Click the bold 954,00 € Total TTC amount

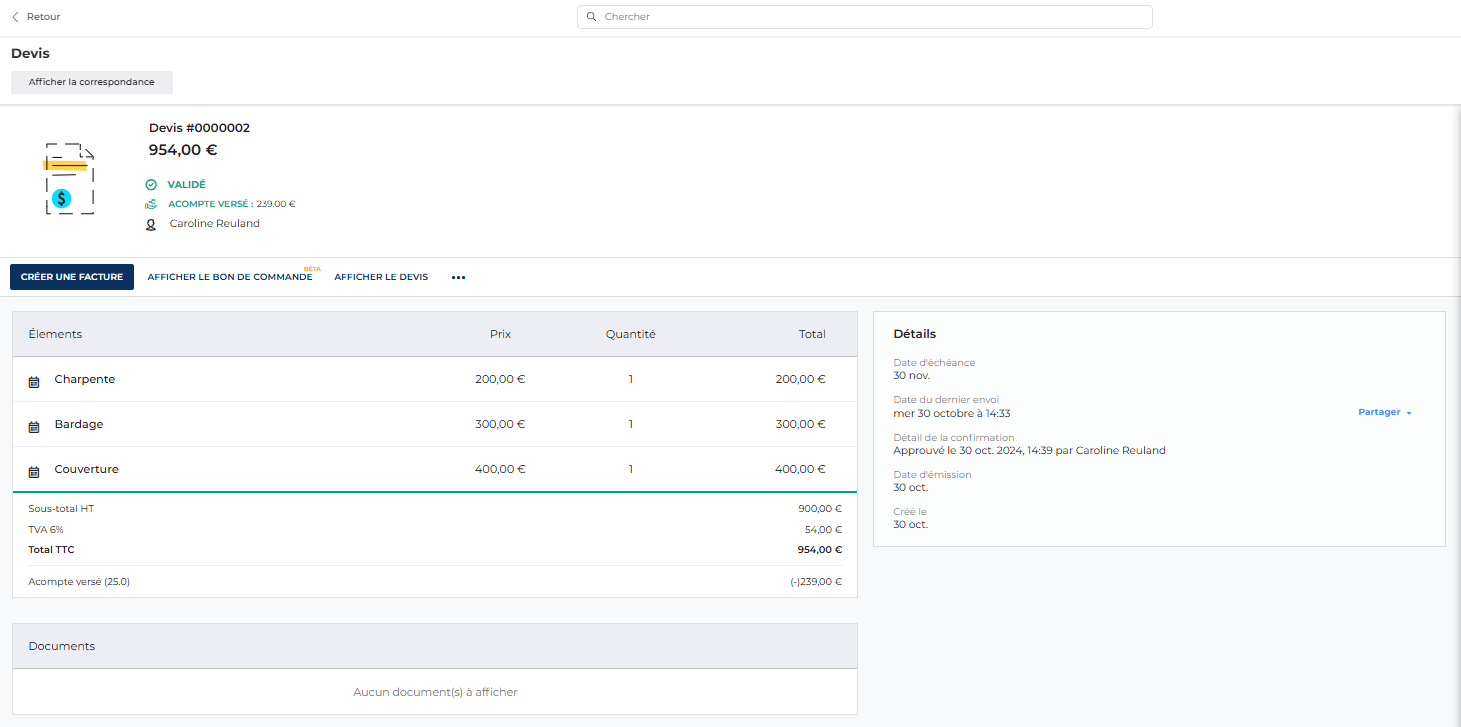point(820,550)
